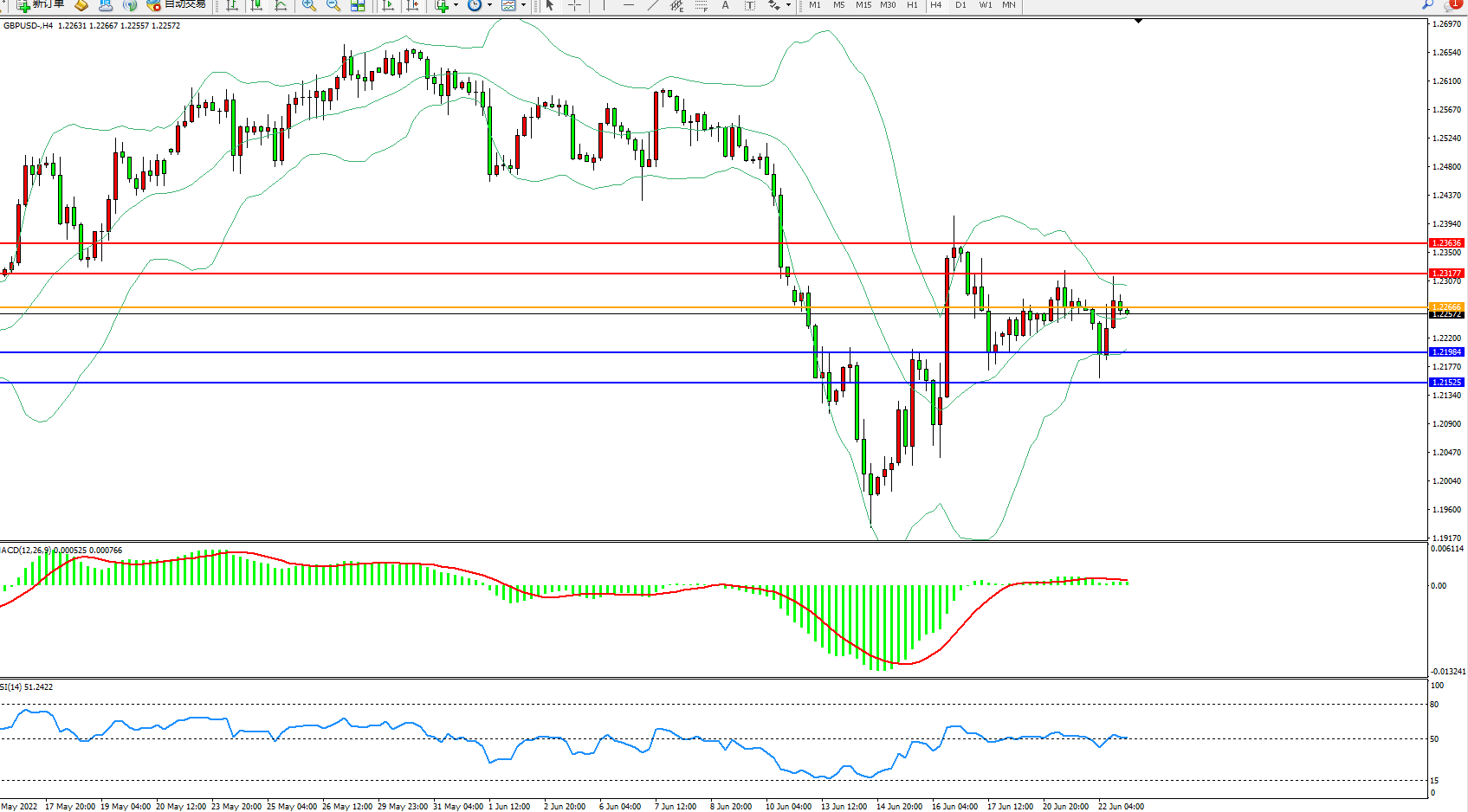Draw a horizontal line tool
The width and height of the screenshot is (1468, 812).
click(629, 5)
